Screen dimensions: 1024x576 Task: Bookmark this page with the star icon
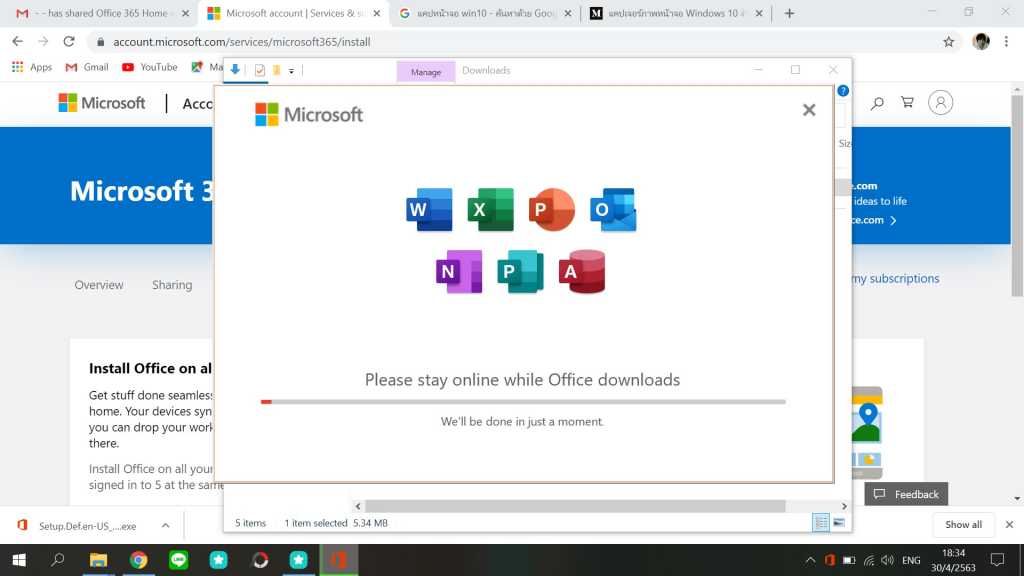coord(948,42)
